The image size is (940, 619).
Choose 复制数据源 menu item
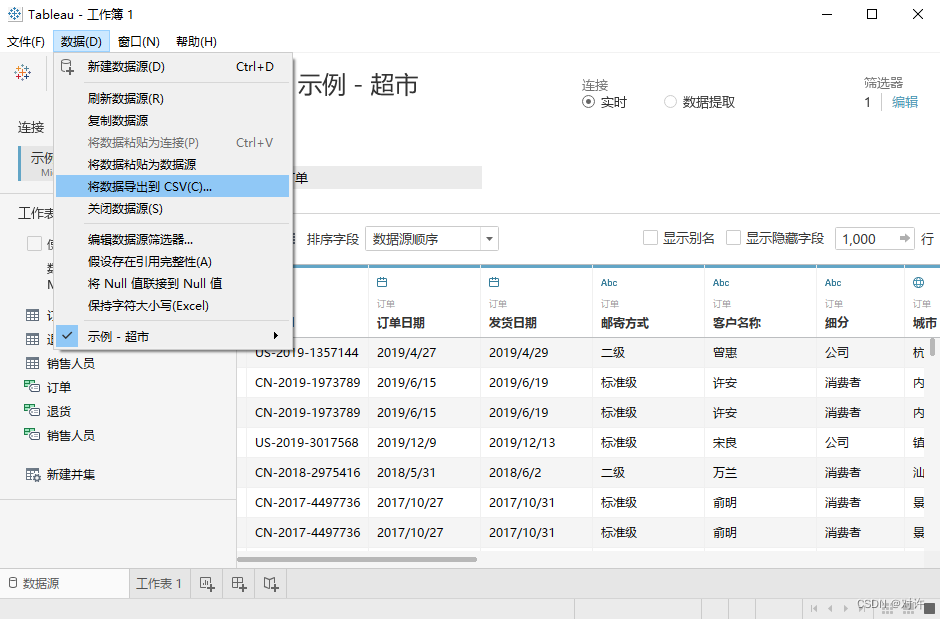[x=173, y=120]
